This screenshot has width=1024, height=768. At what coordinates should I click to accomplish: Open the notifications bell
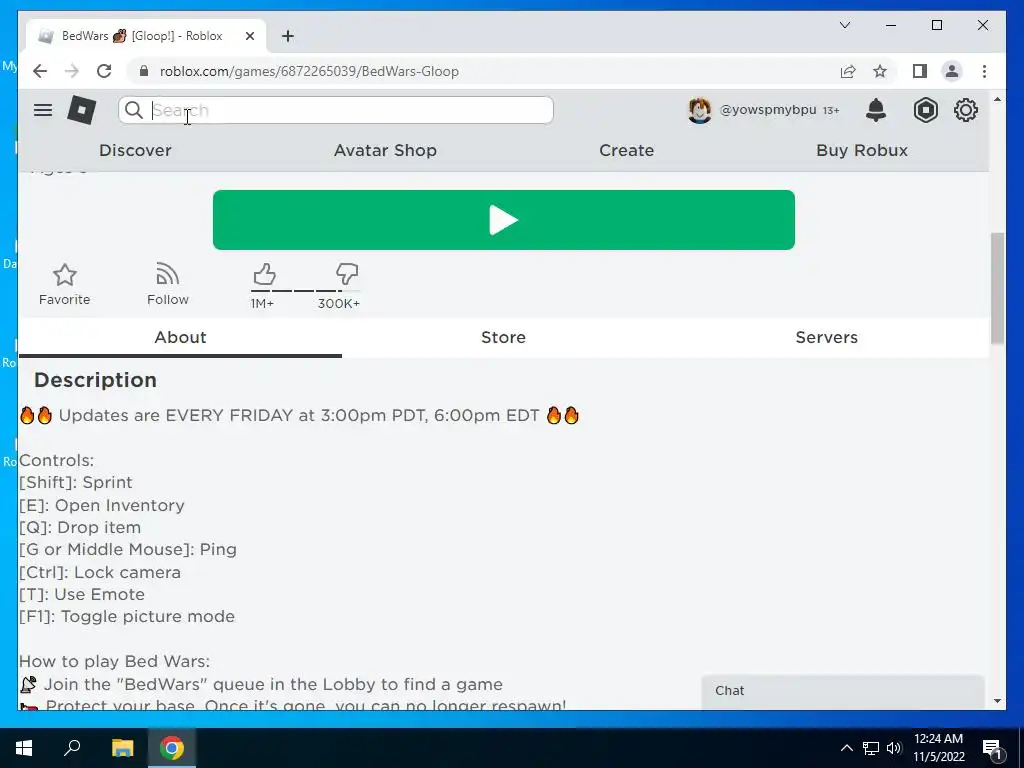tap(876, 110)
